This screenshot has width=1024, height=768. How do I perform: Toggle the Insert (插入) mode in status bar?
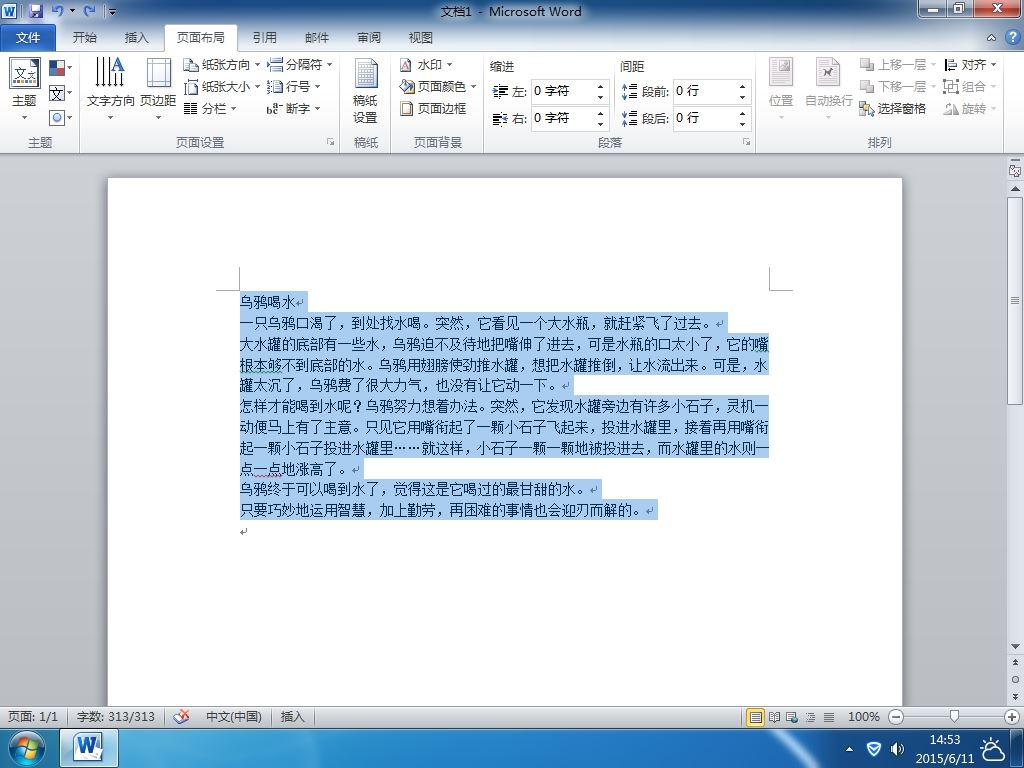click(x=293, y=716)
